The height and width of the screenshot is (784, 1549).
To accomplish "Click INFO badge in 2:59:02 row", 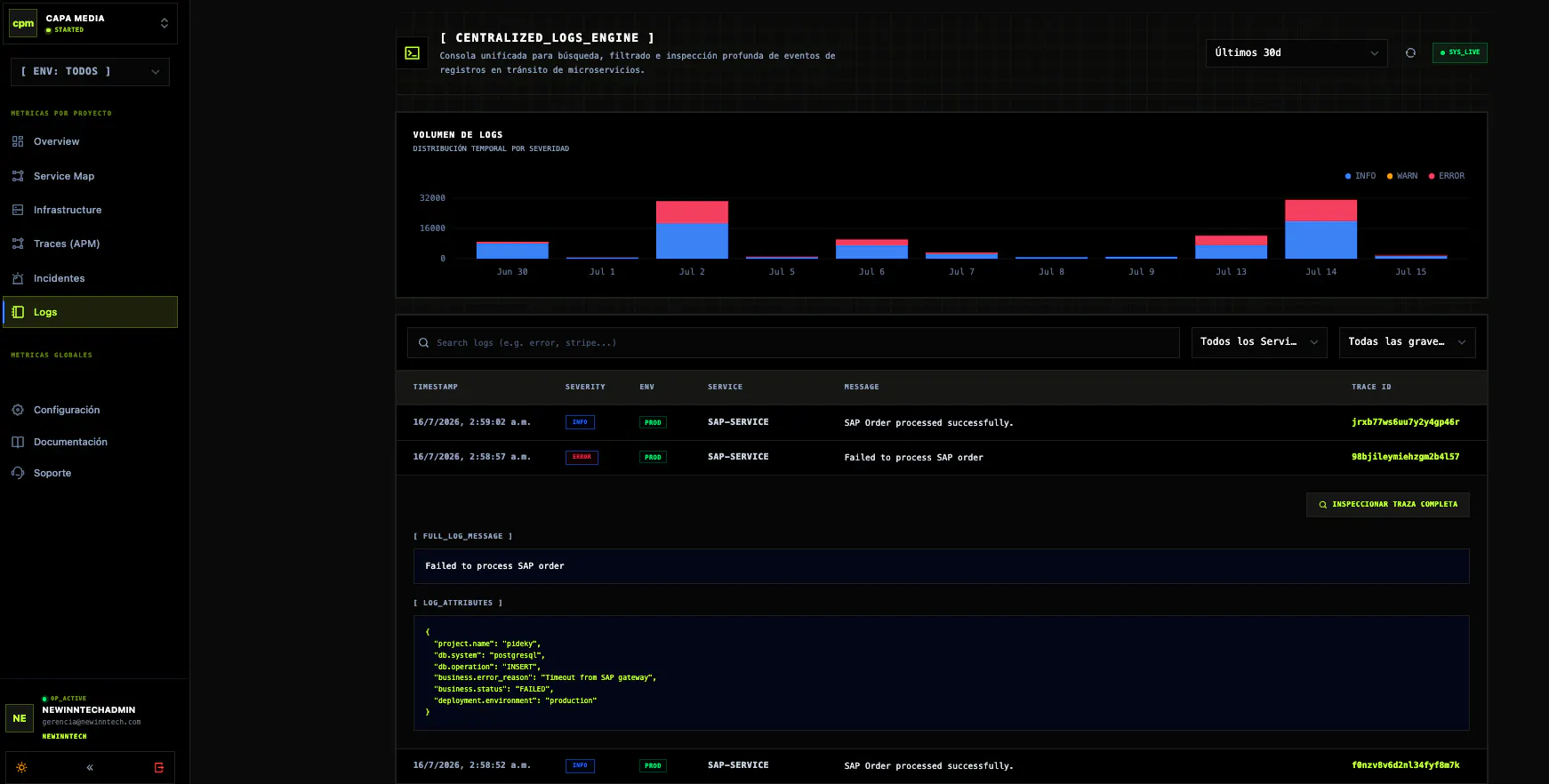I will pyautogui.click(x=580, y=422).
